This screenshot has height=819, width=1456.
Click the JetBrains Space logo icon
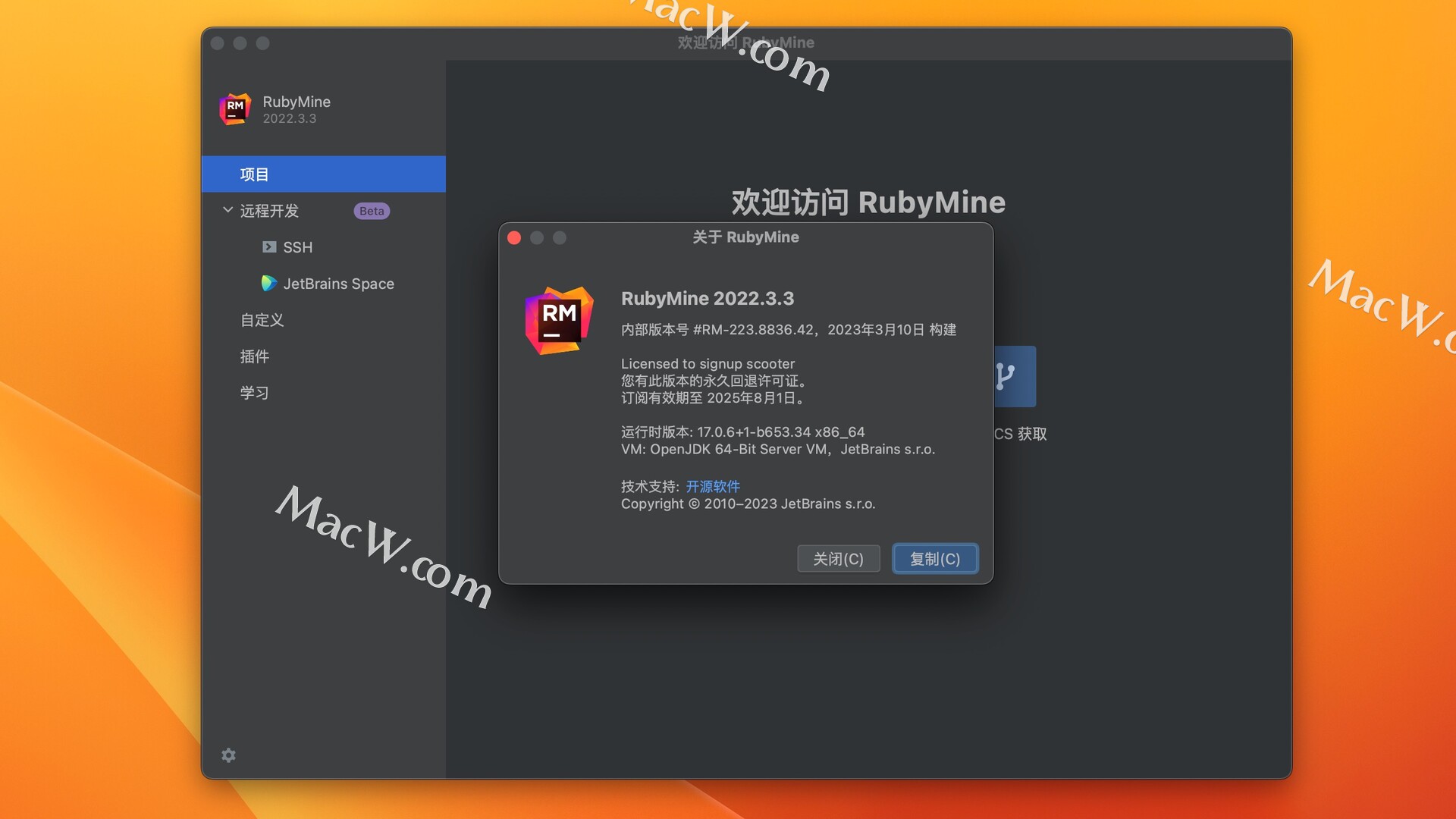(269, 284)
